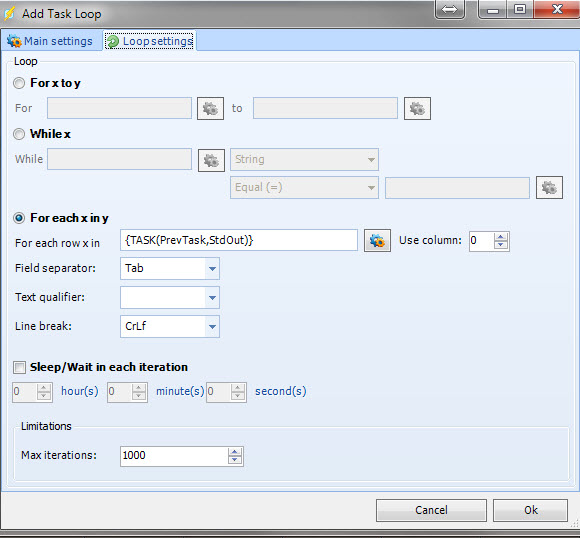Open variables picker beside the 'to' field
580x538 pixels.
click(x=417, y=108)
